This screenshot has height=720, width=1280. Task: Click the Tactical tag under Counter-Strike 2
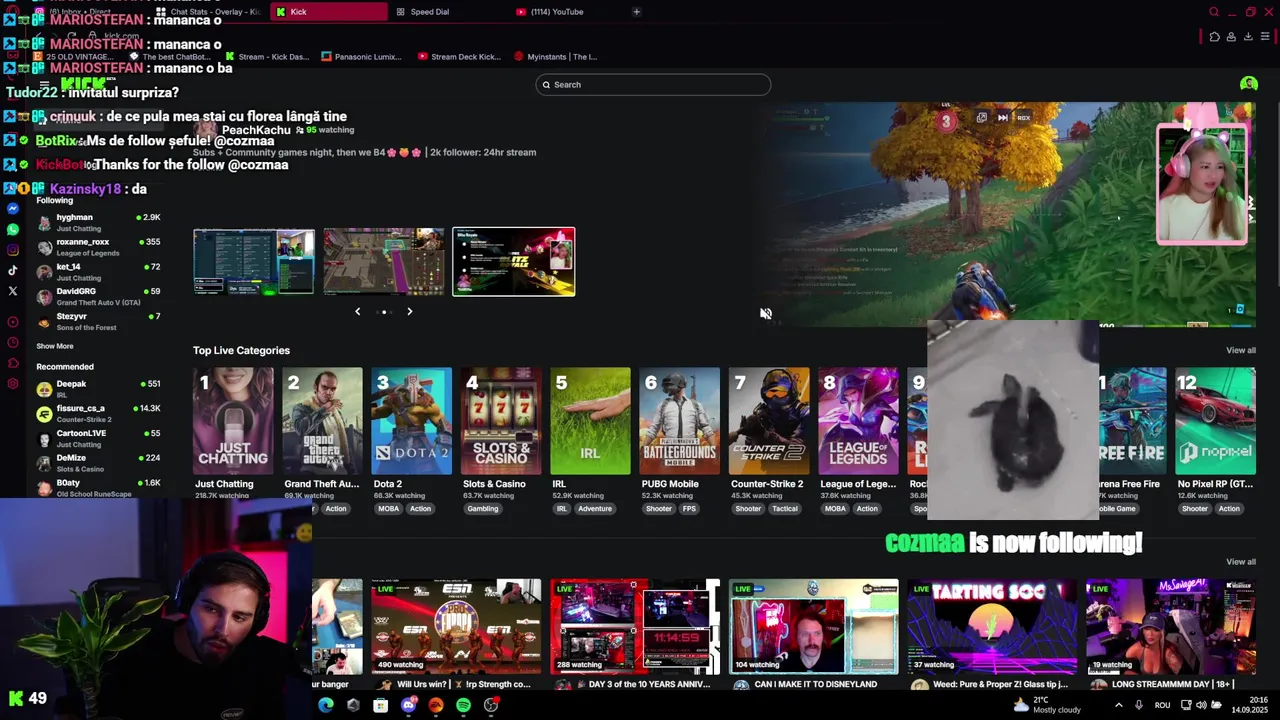785,509
